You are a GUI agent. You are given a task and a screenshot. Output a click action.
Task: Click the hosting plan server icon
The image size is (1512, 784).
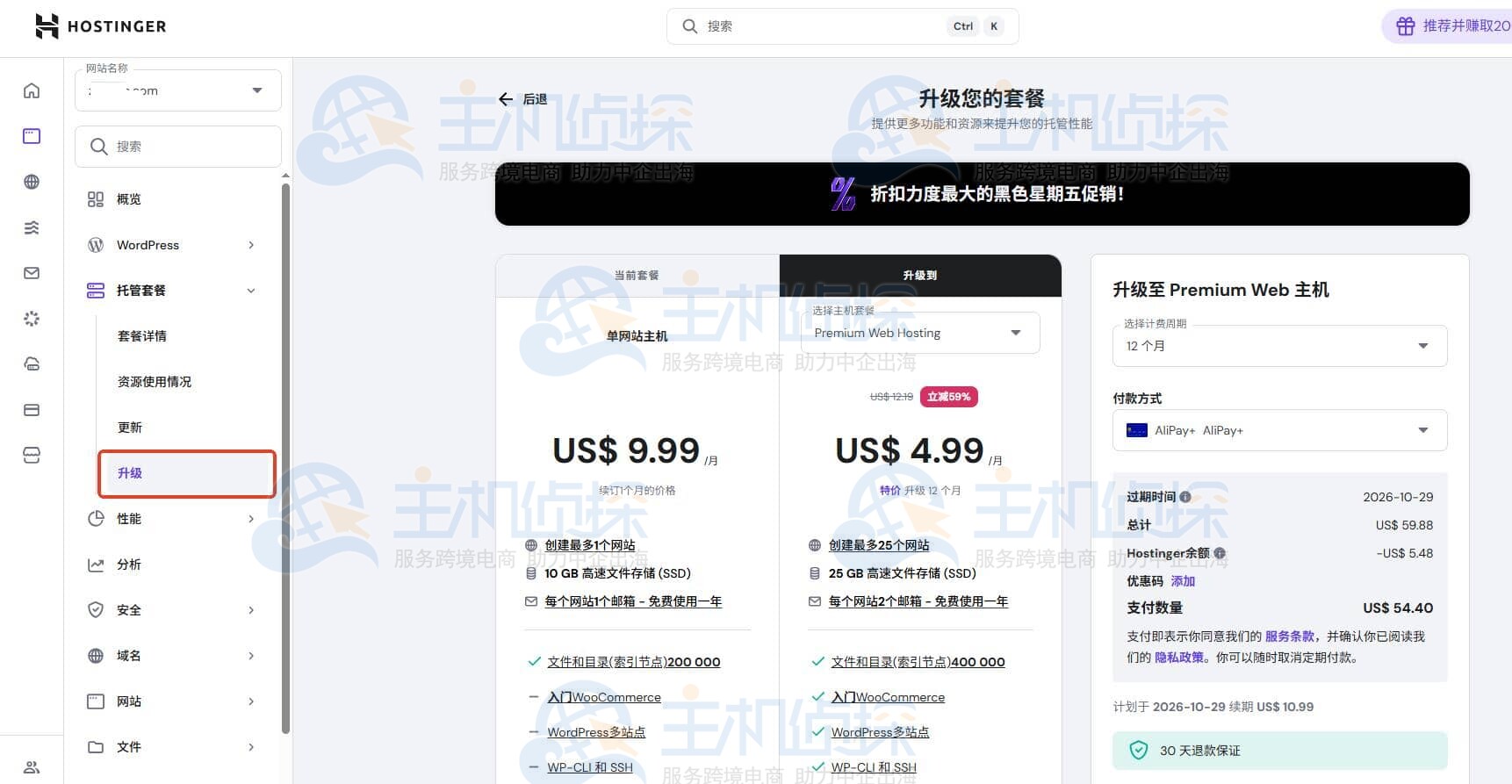pos(96,291)
